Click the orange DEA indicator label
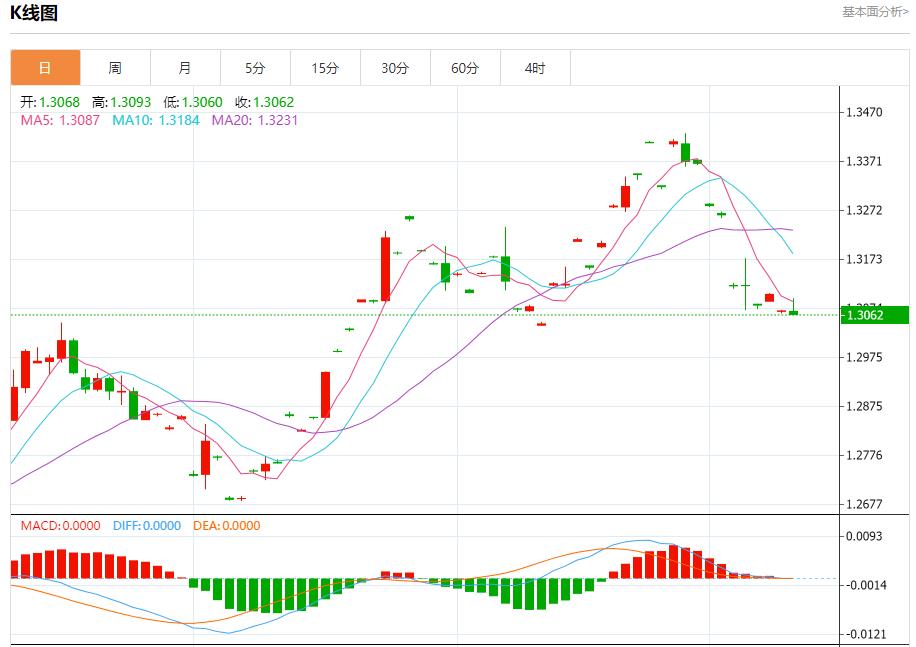The image size is (916, 647). point(228,525)
